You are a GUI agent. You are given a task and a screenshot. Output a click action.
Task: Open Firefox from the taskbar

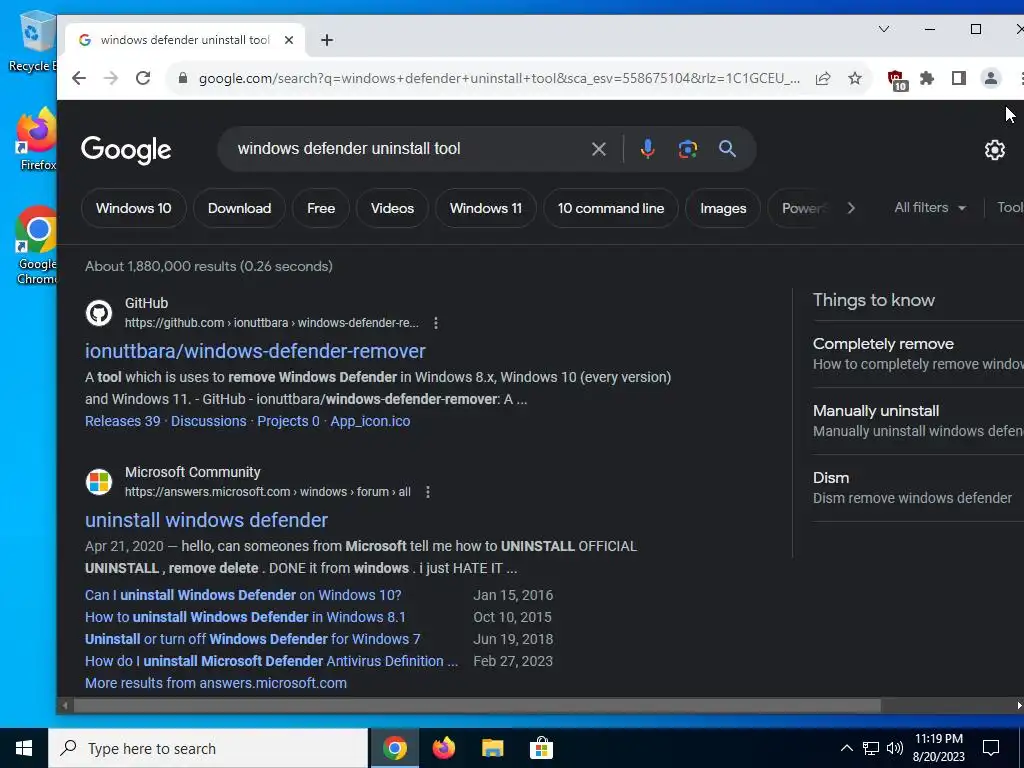pos(444,748)
